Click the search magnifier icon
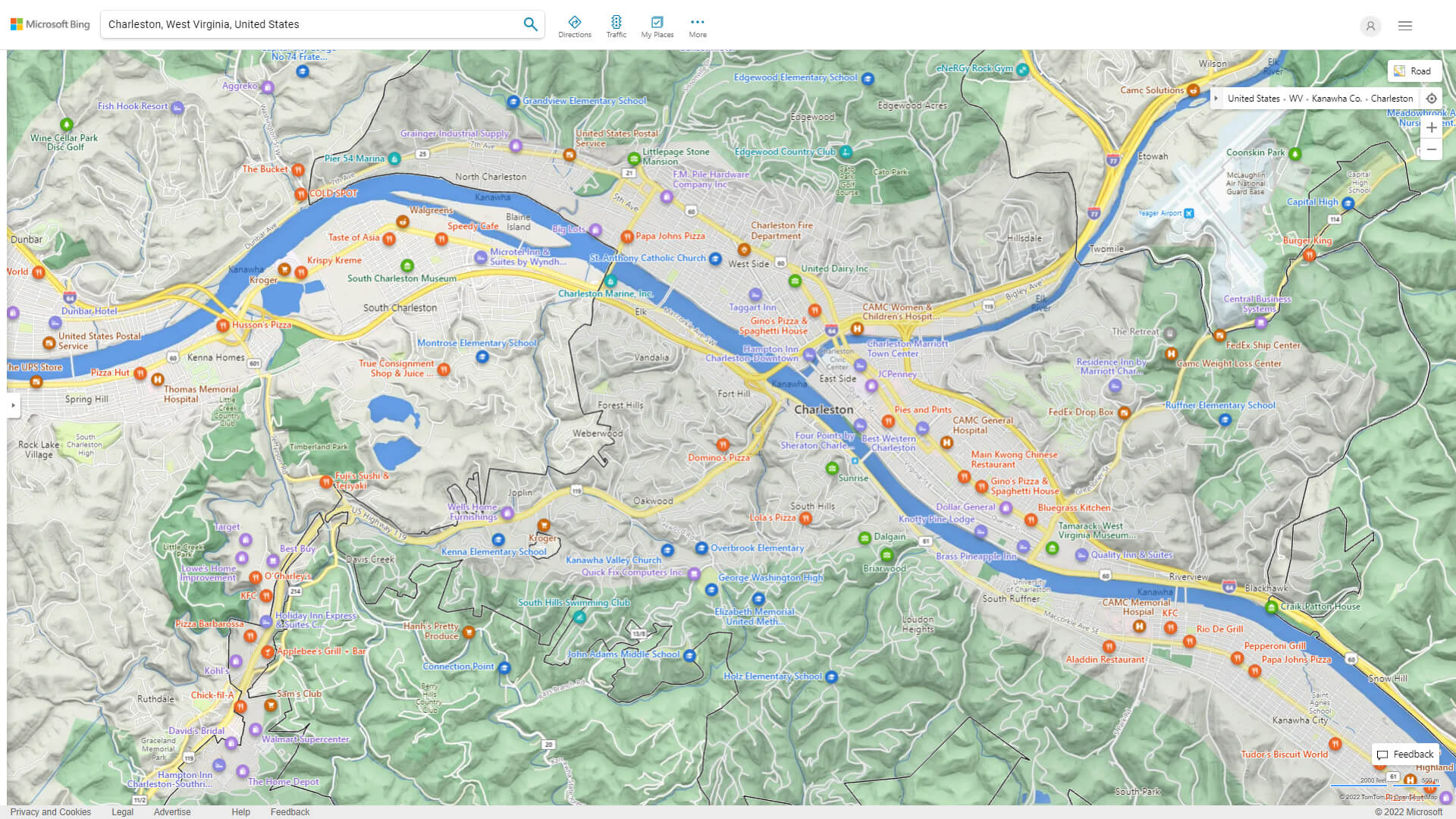Viewport: 1456px width, 819px height. [x=530, y=24]
